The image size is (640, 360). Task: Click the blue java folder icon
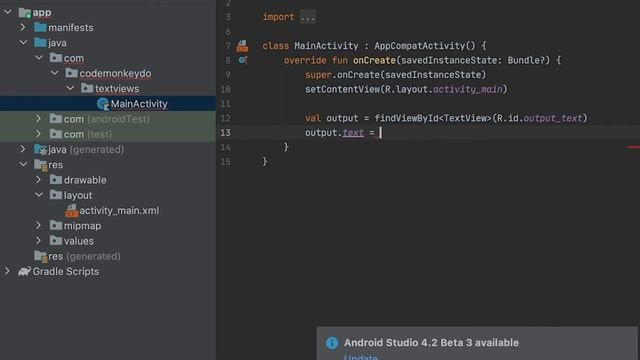point(40,42)
